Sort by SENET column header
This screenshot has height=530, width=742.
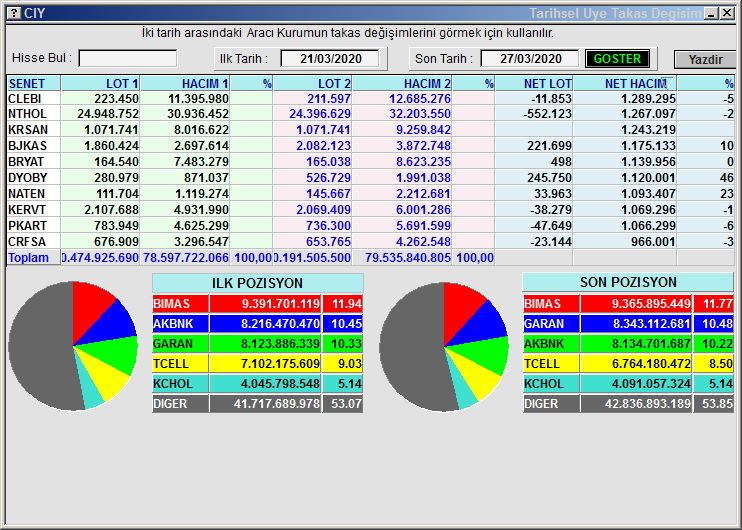coord(34,83)
